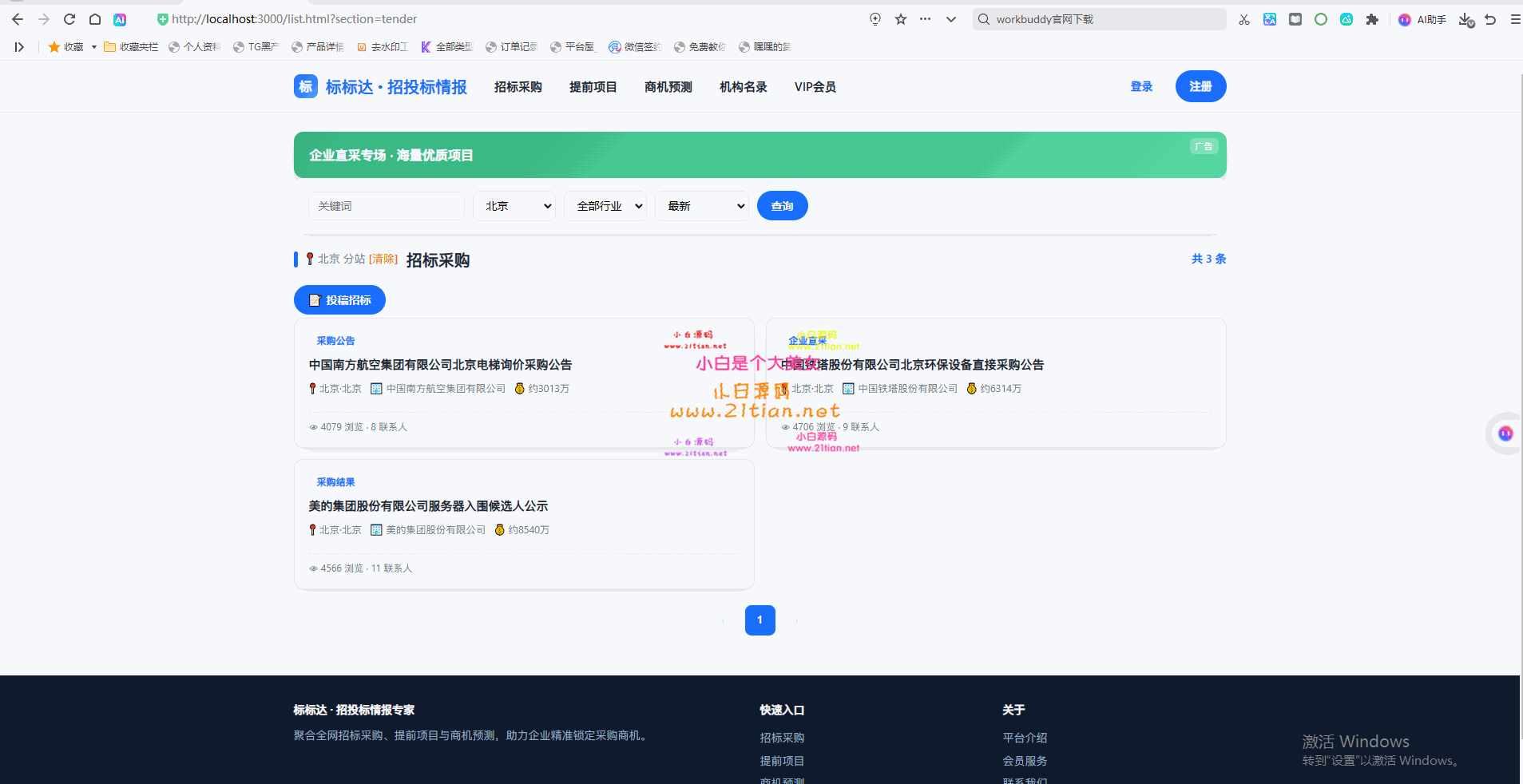
Task: Bookmark page with the star icon
Action: [x=901, y=19]
